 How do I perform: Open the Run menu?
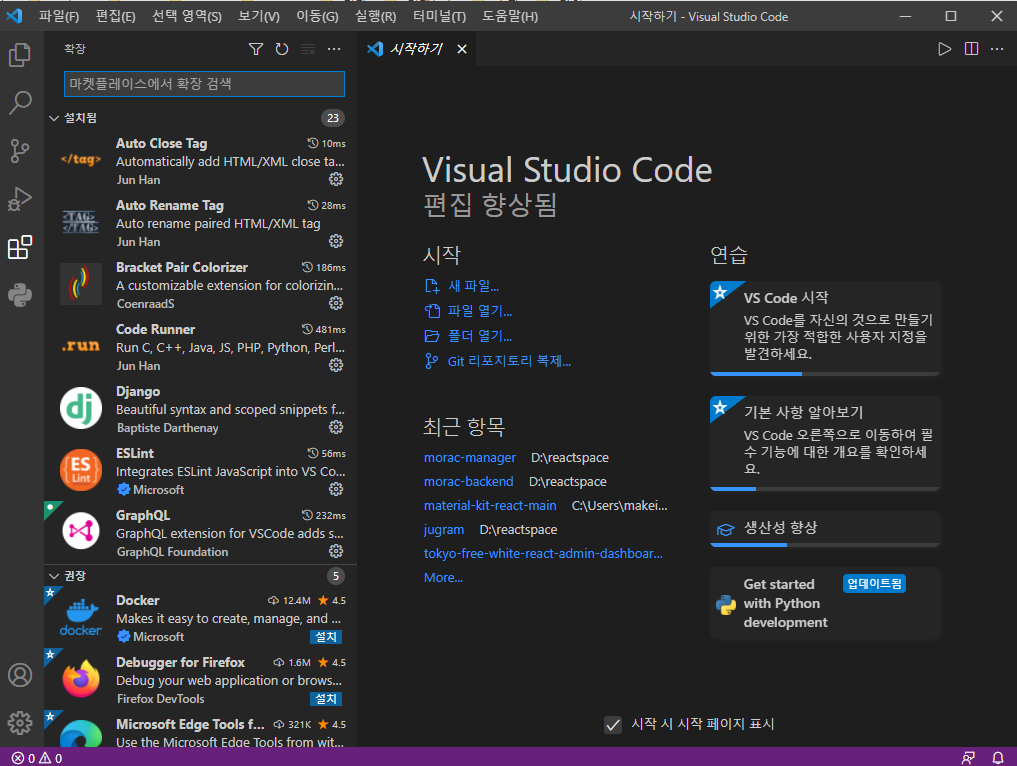(x=376, y=16)
